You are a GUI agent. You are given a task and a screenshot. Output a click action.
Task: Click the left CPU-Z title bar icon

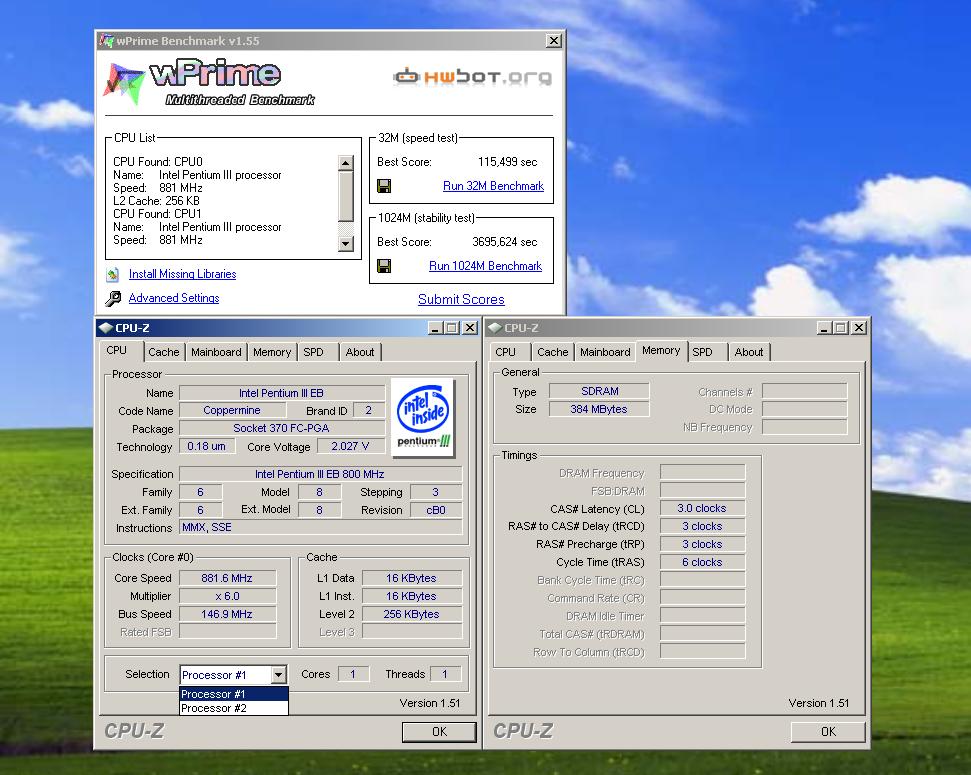[105, 328]
